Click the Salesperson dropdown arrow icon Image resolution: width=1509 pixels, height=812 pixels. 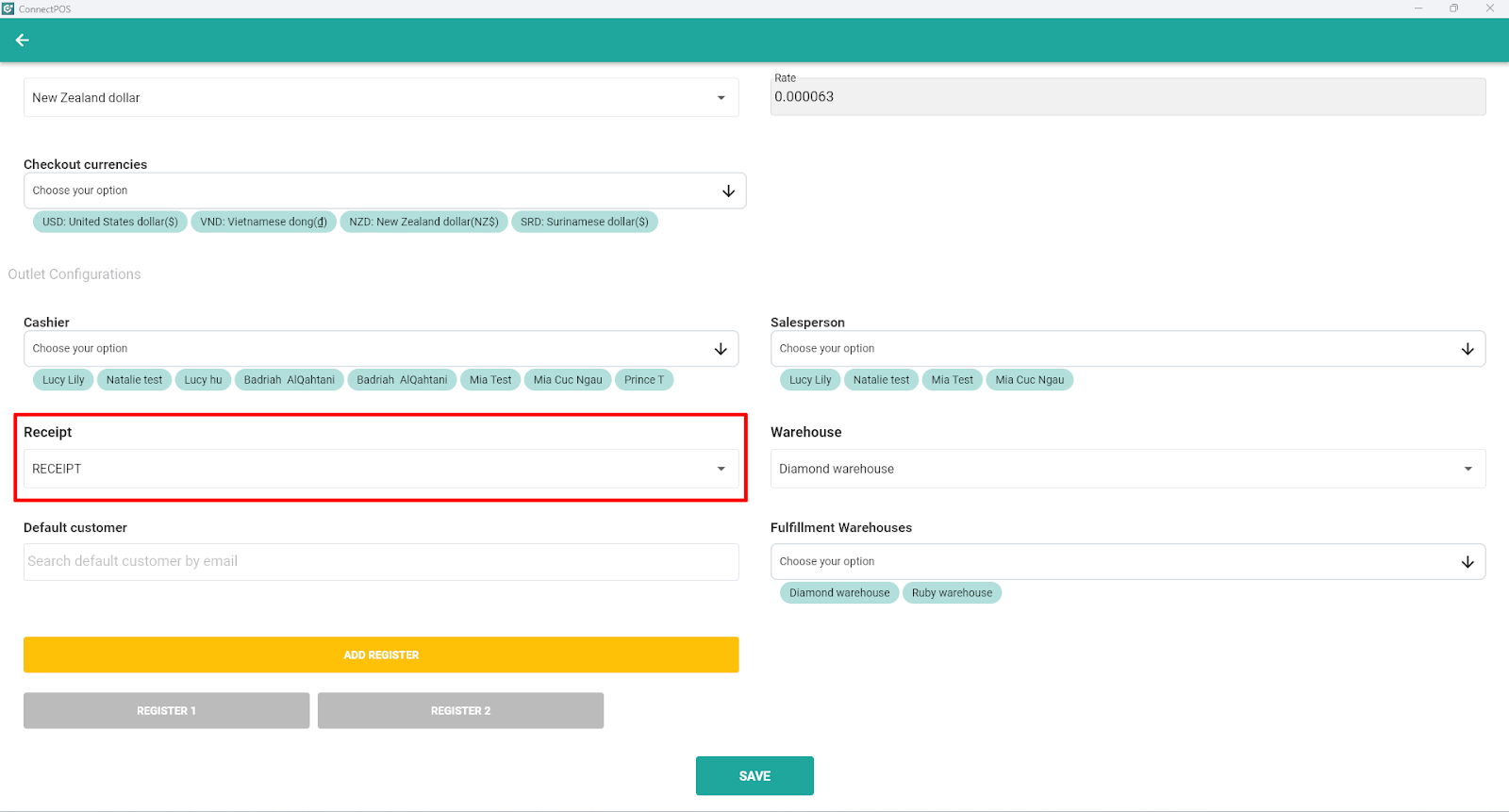pyautogui.click(x=1468, y=349)
